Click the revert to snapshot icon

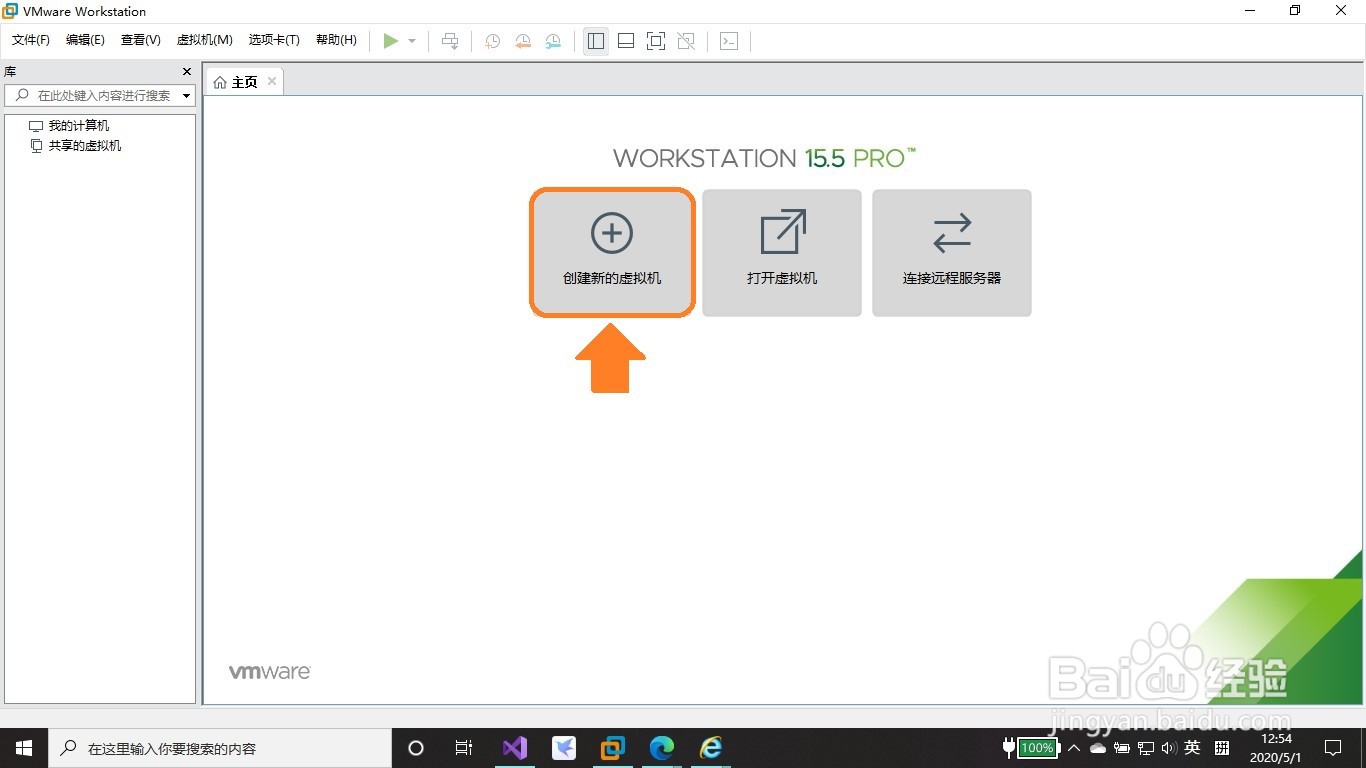click(x=523, y=41)
